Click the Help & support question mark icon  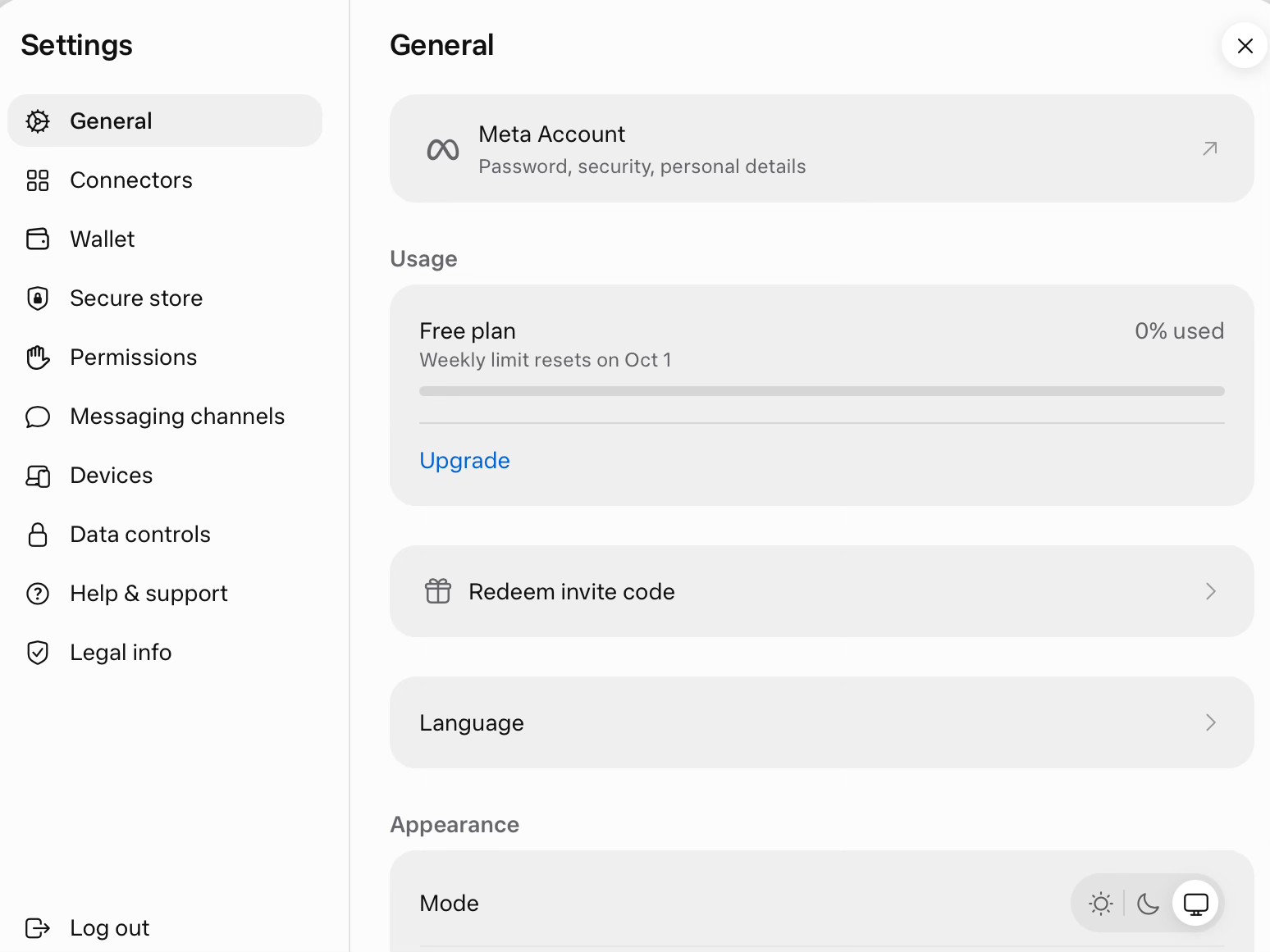(x=38, y=594)
